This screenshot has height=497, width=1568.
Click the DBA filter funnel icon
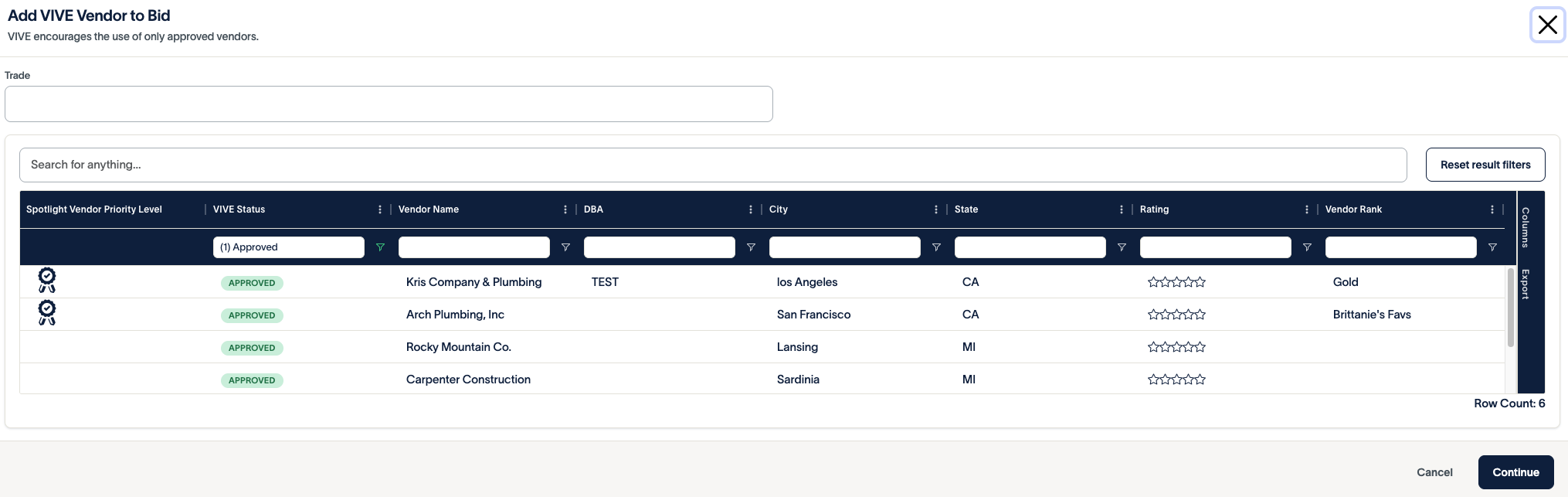[751, 247]
